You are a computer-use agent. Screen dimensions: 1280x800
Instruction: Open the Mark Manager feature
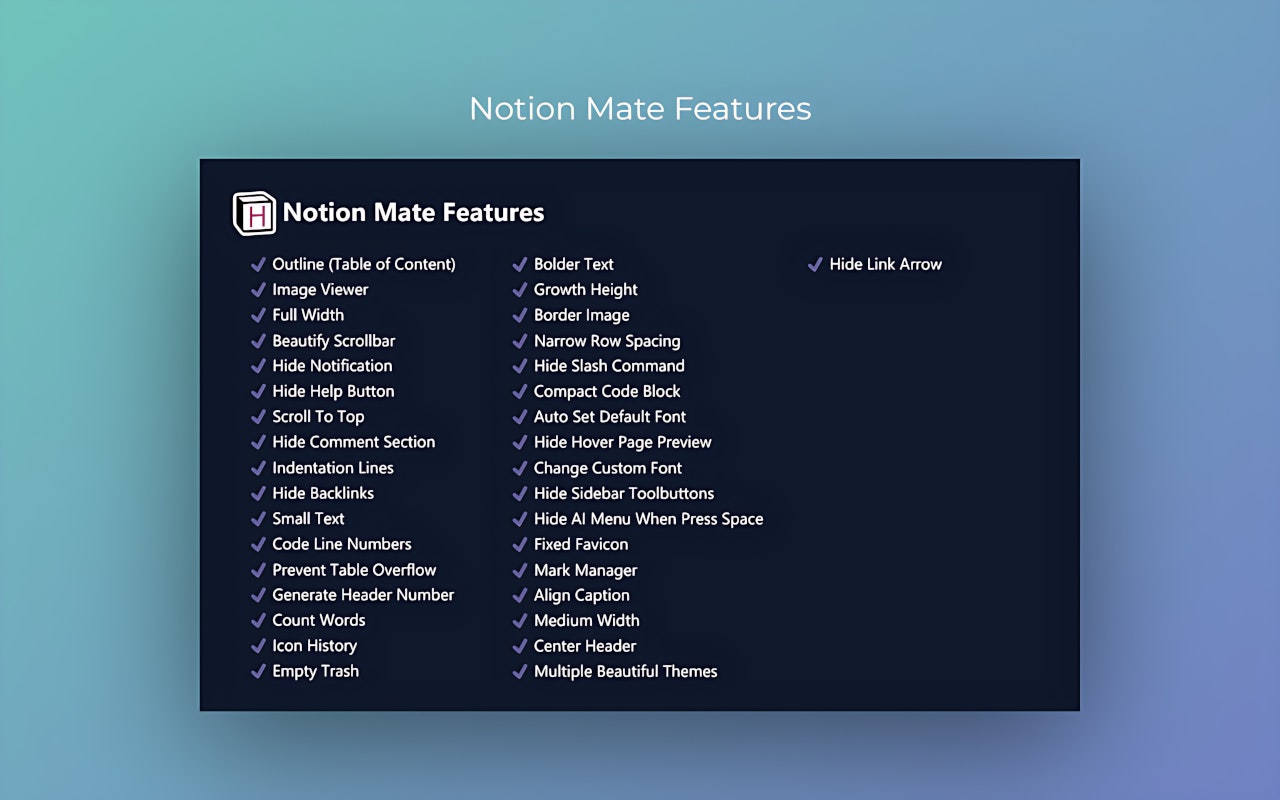585,569
